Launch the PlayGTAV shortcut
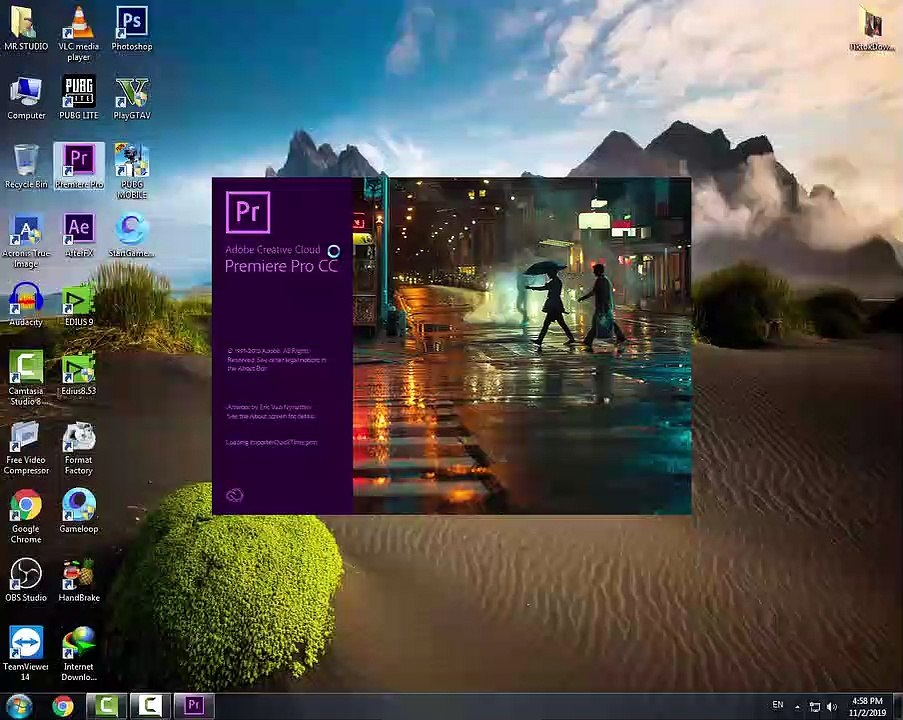 coord(132,98)
